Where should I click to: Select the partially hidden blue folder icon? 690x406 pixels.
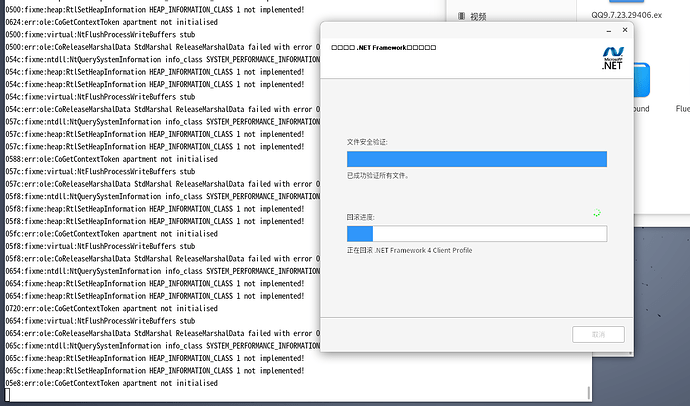point(642,80)
